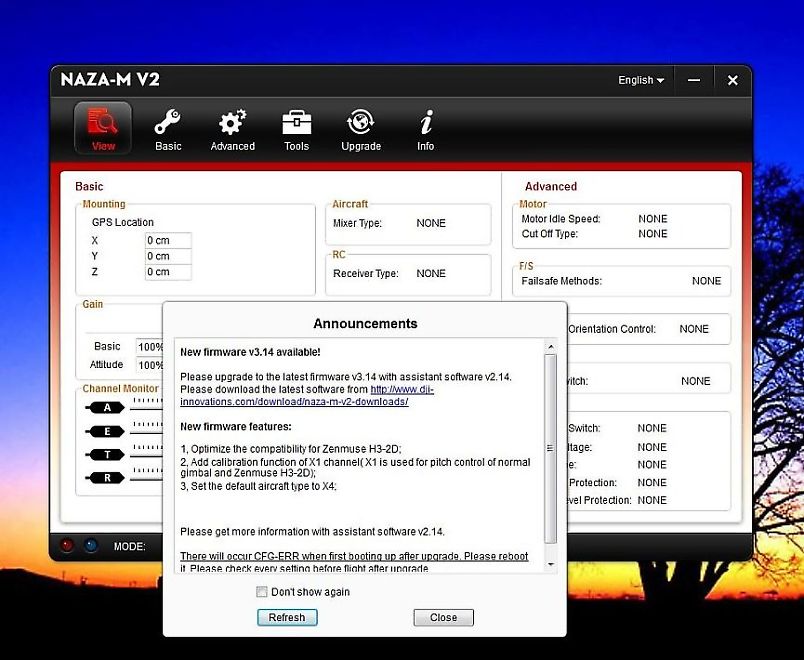Viewport: 804px width, 660px height.
Task: Click the announcements scroll down arrow
Action: pos(551,564)
